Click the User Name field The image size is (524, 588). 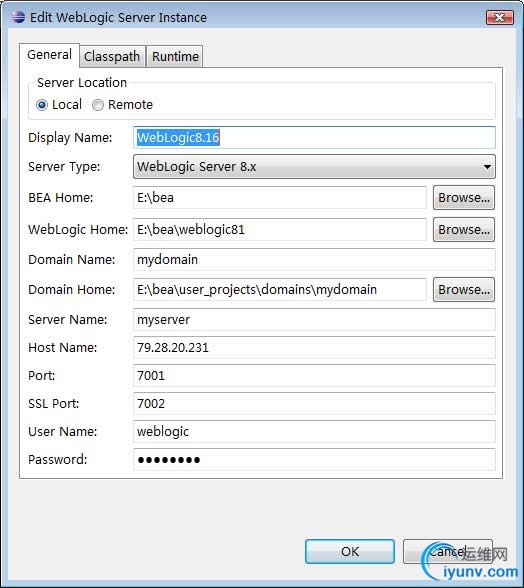[x=314, y=432]
